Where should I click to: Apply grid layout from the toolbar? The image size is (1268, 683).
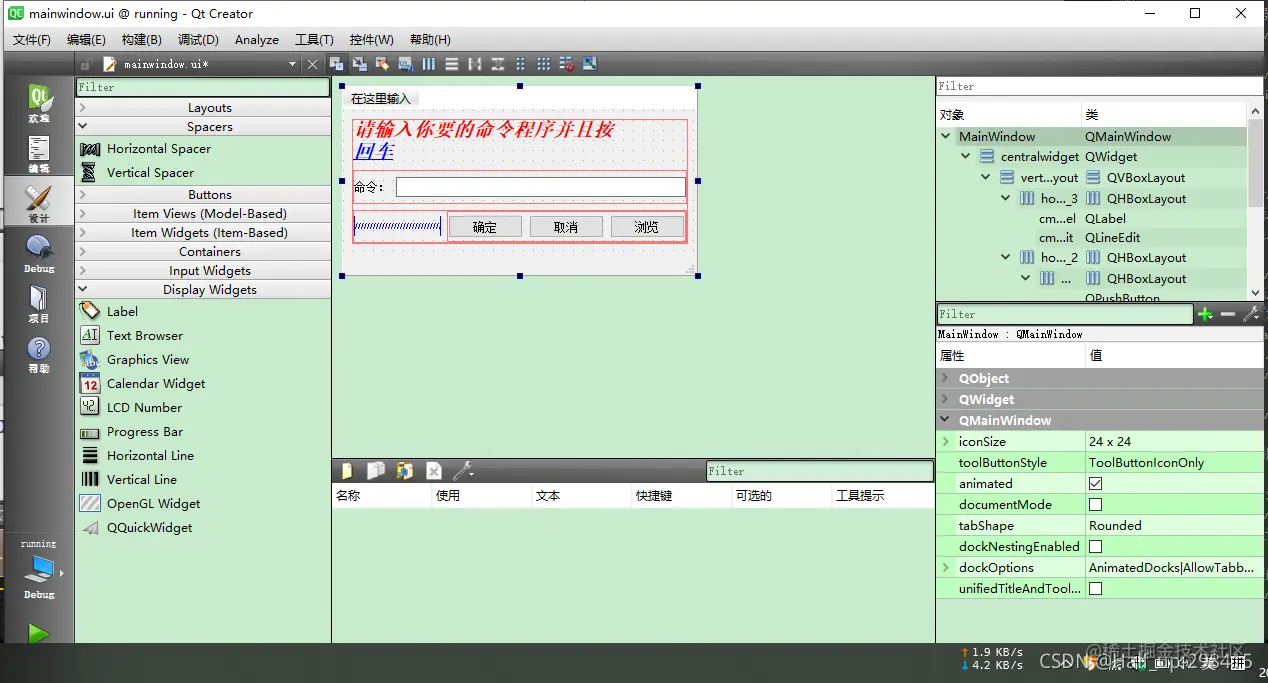point(543,64)
